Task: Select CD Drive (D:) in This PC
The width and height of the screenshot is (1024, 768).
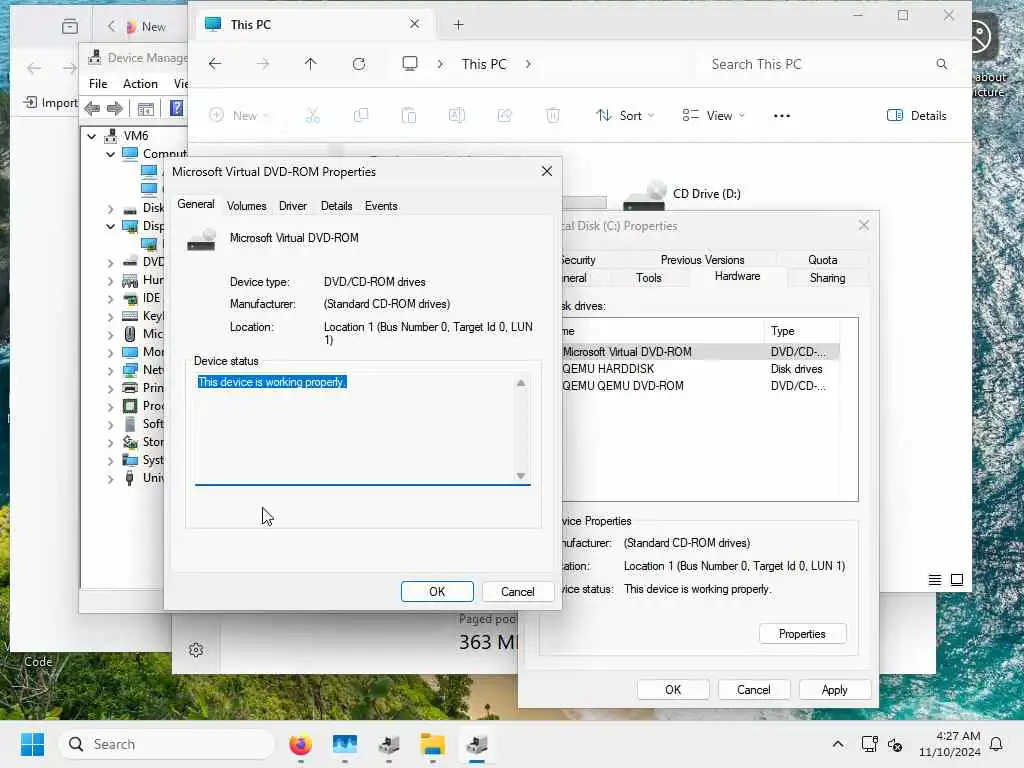Action: (683, 194)
